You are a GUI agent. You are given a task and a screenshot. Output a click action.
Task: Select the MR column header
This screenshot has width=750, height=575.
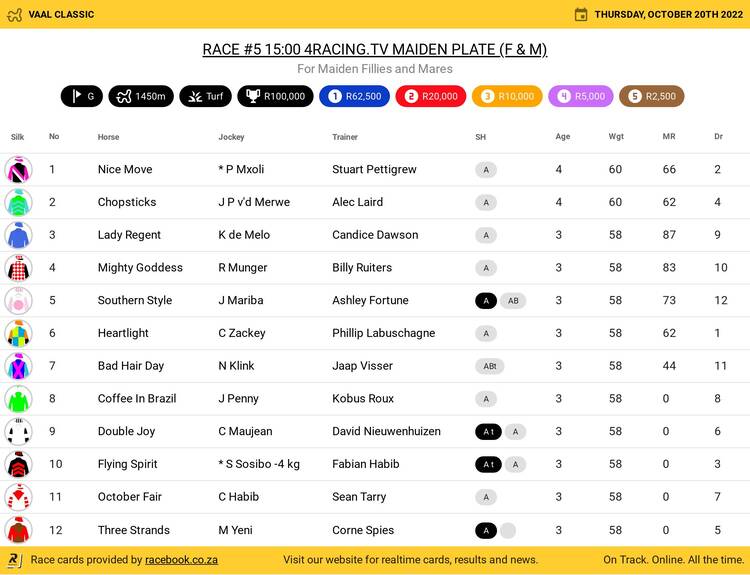click(x=668, y=137)
